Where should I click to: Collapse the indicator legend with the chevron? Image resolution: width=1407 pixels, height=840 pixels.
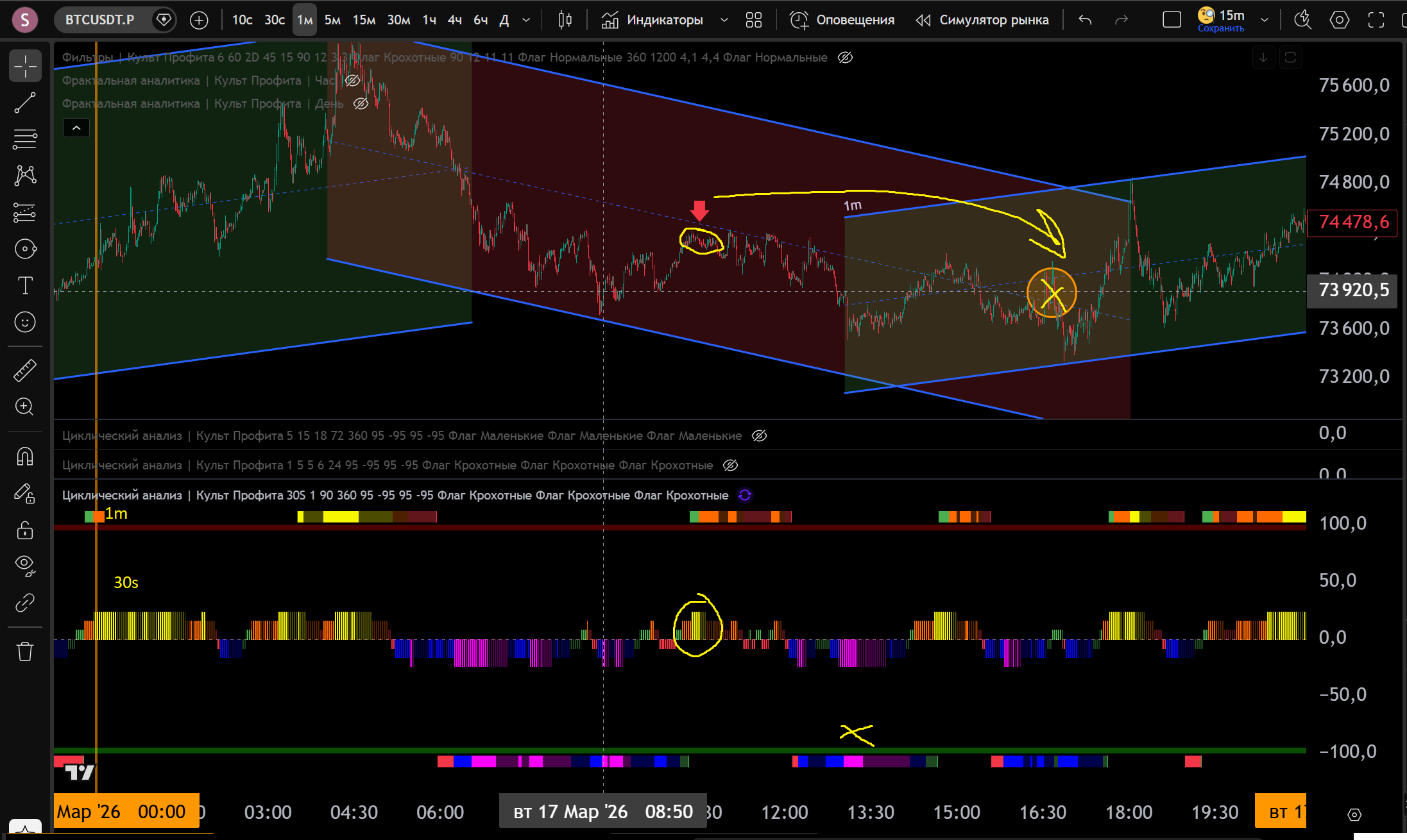point(76,128)
